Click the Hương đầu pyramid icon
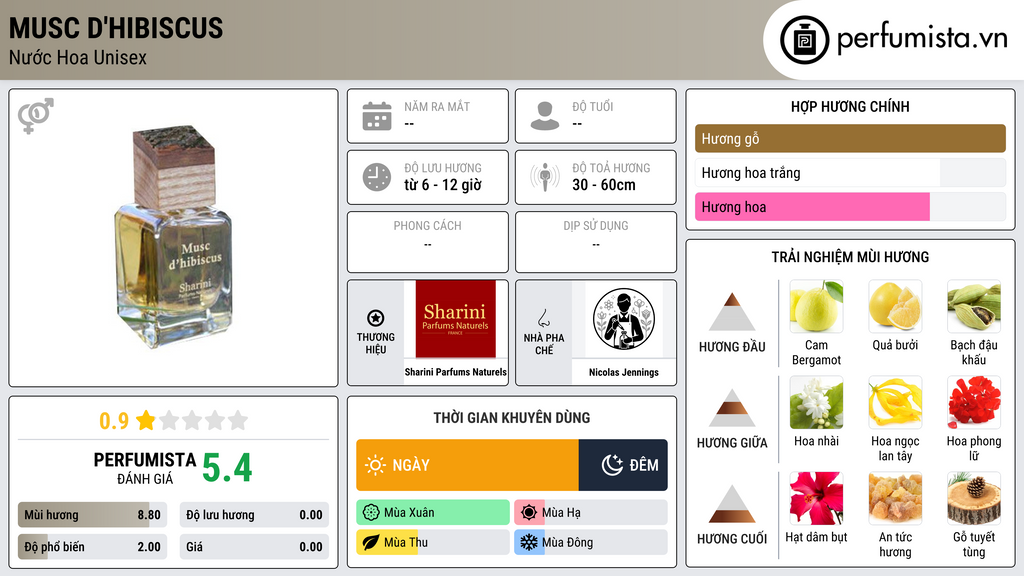 tap(732, 312)
